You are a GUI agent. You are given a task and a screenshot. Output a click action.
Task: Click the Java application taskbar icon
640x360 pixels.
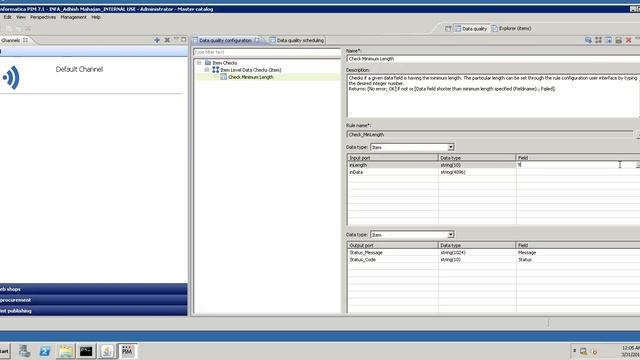(107, 351)
